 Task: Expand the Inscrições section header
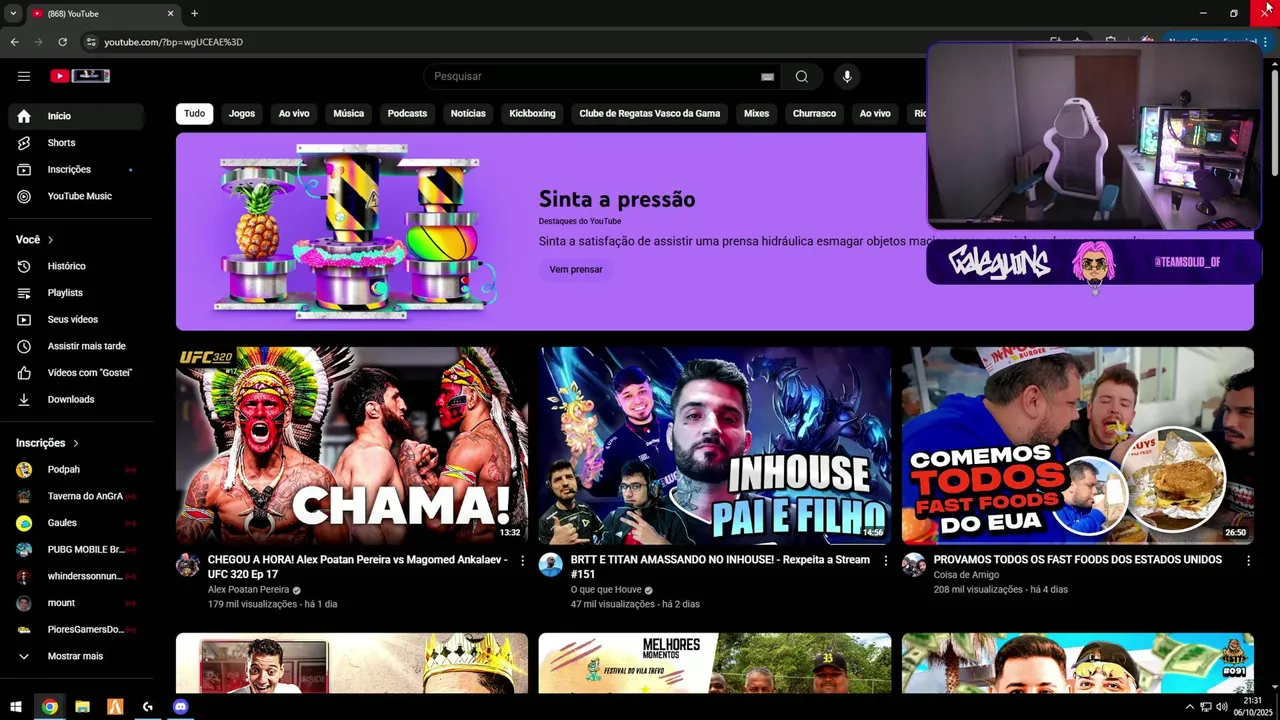click(48, 443)
